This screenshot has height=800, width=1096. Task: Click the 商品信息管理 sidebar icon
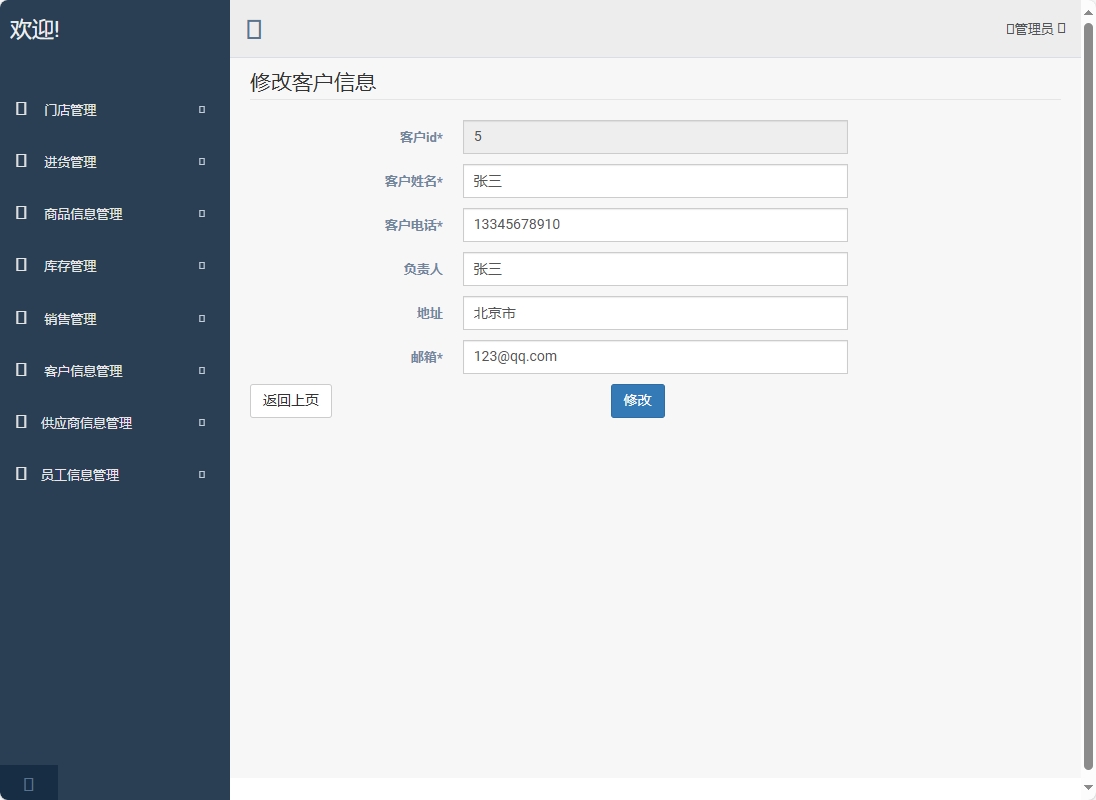point(20,213)
